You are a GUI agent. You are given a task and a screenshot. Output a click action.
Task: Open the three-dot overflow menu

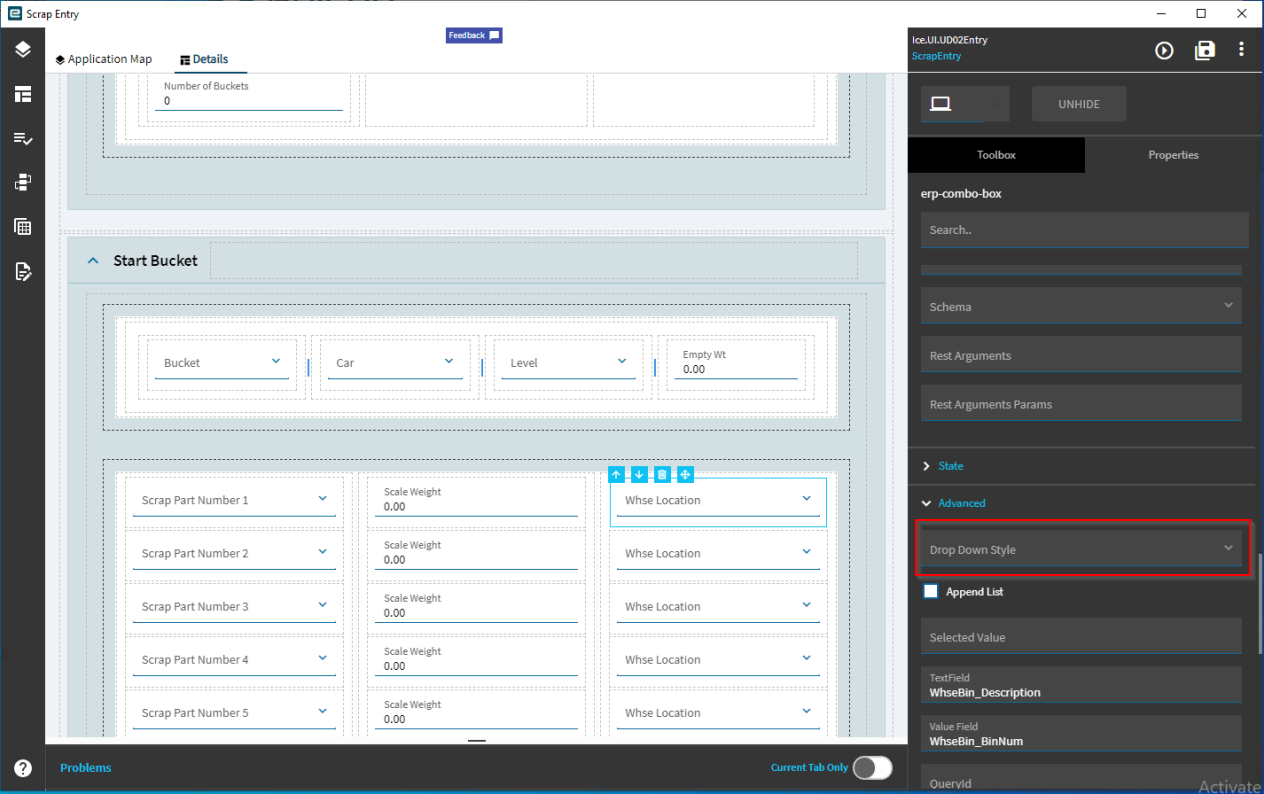pos(1241,50)
